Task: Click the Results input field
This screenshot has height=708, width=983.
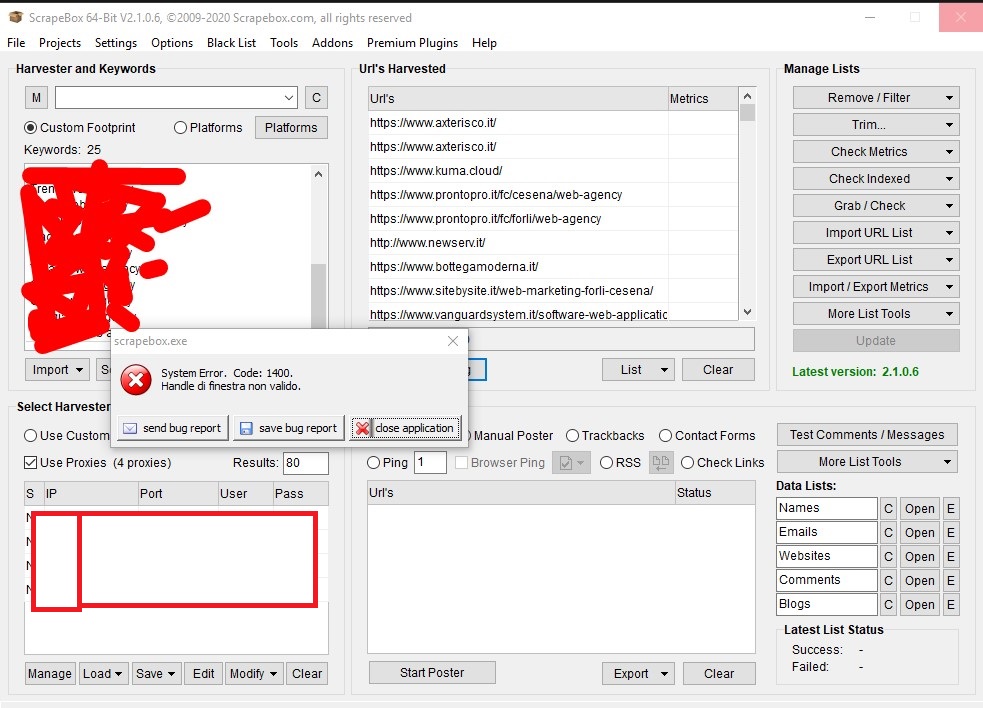Action: click(305, 463)
